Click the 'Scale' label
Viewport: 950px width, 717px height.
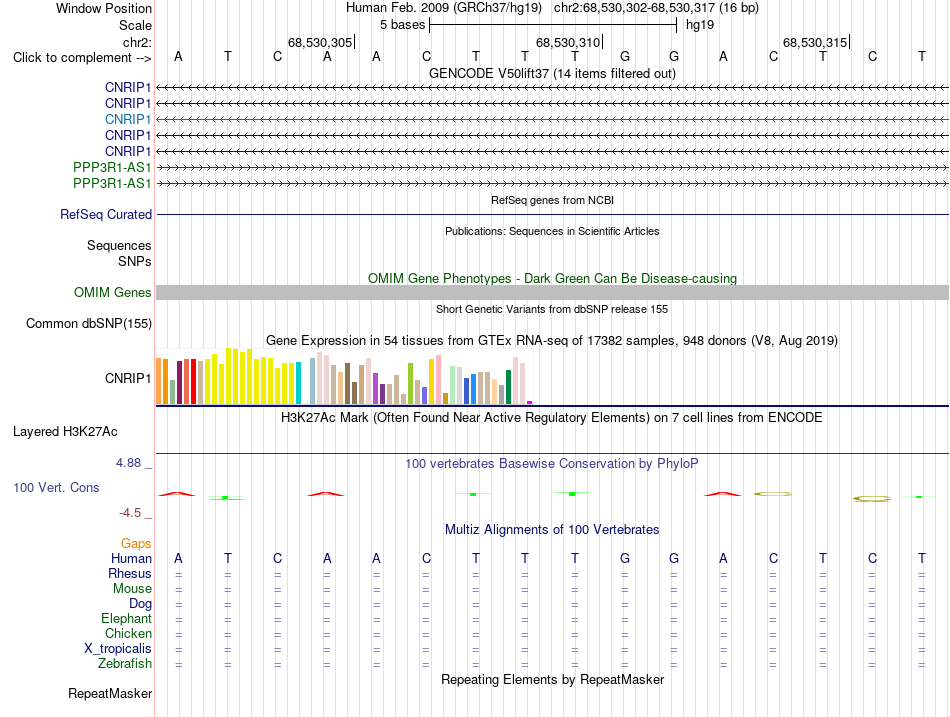135,25
